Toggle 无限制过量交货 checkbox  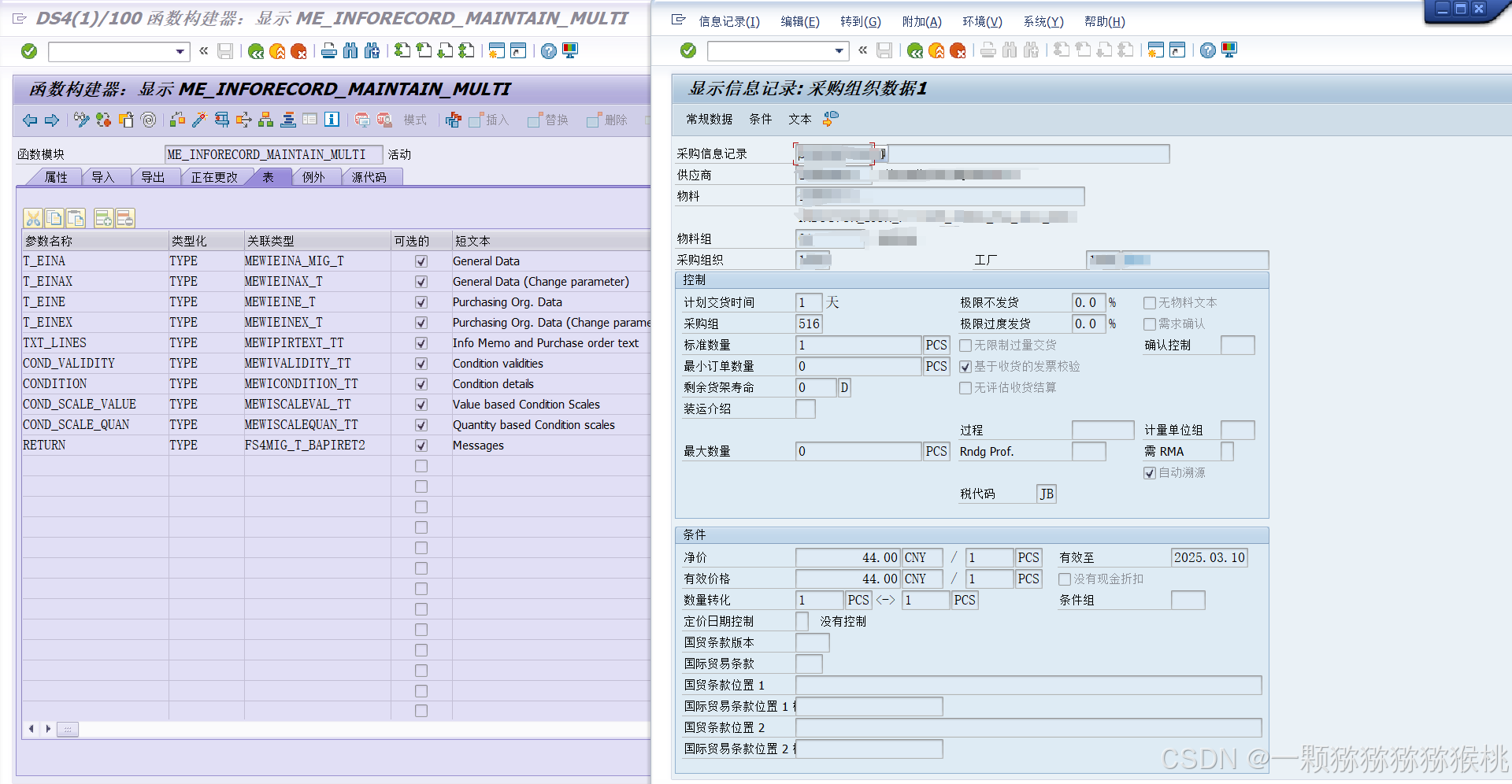click(965, 346)
